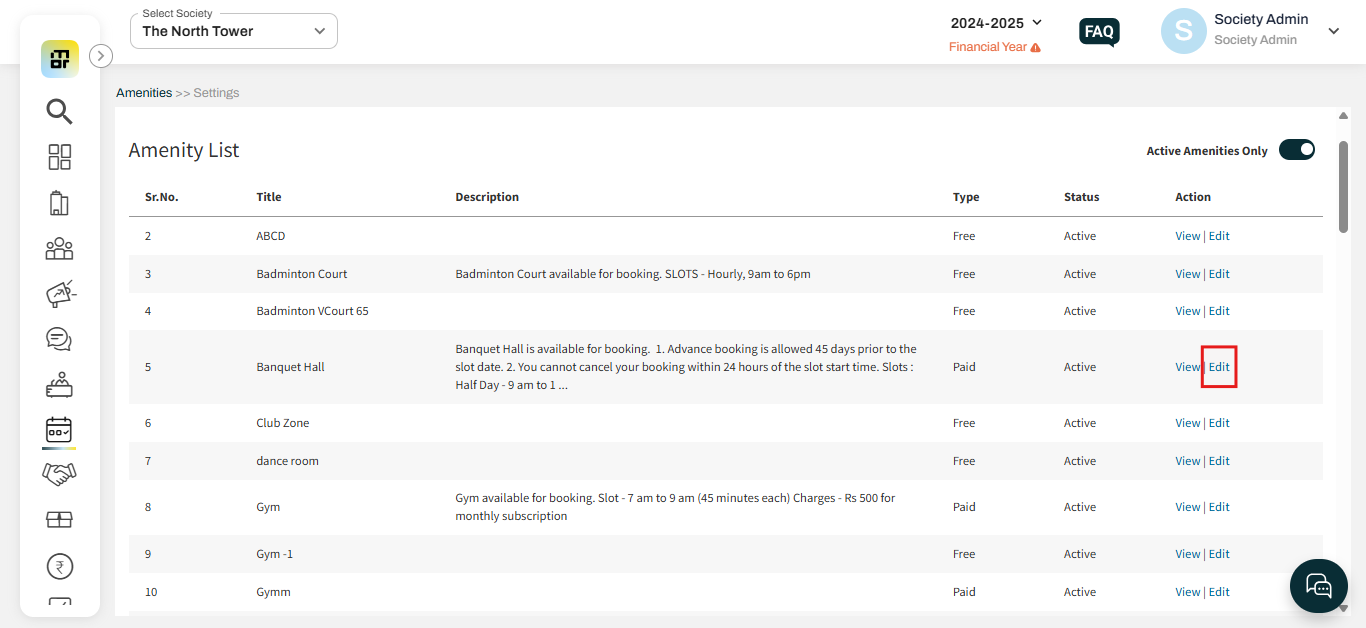Click the Gym description text
Viewport: 1366px width, 628px height.
tap(675, 507)
